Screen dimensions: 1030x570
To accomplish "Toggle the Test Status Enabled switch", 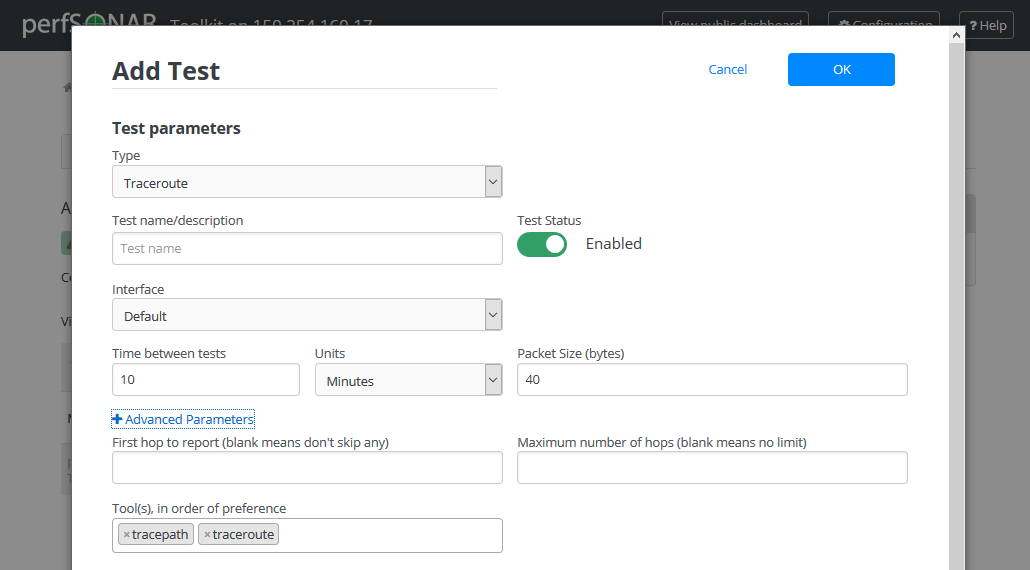I will pyautogui.click(x=542, y=244).
